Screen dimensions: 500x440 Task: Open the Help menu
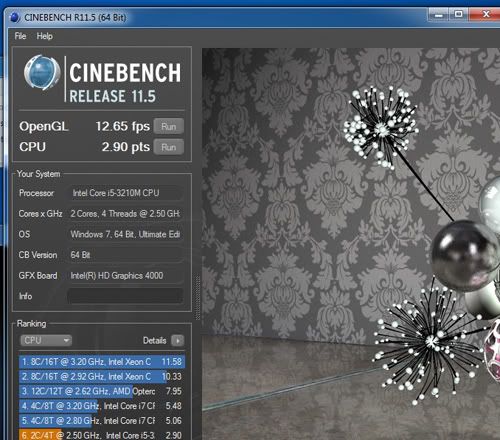[x=44, y=36]
